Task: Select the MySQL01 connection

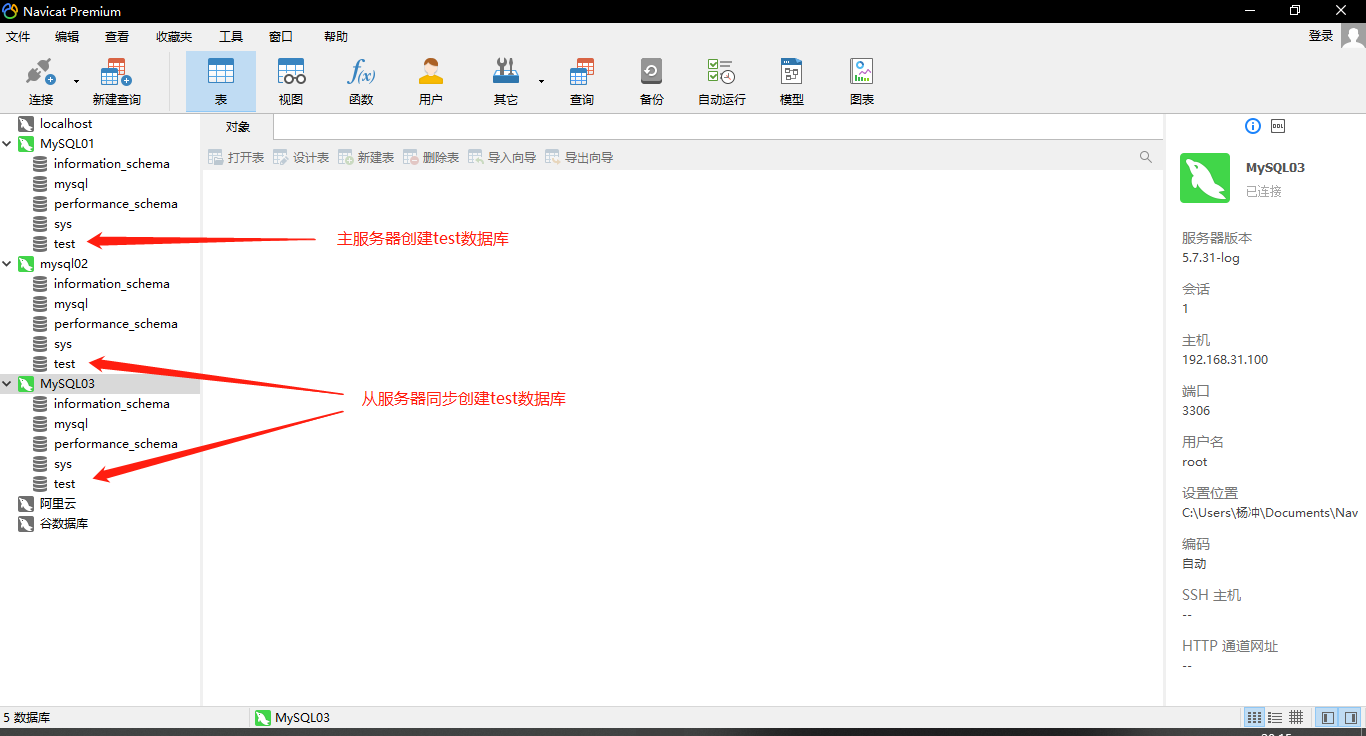Action: click(67, 144)
